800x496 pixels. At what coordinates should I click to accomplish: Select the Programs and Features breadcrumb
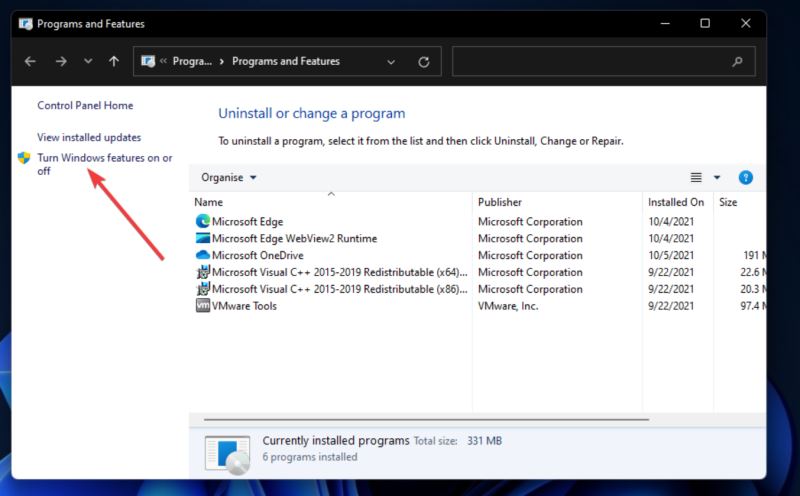(x=286, y=61)
